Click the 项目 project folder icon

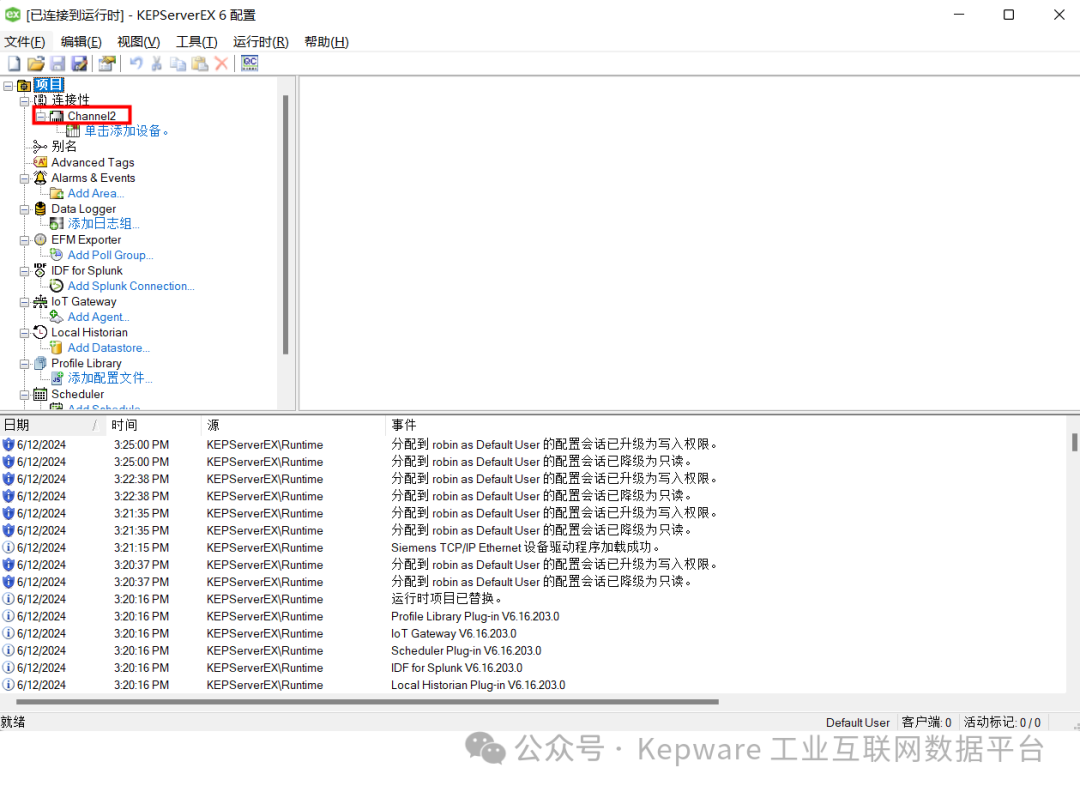(x=23, y=85)
